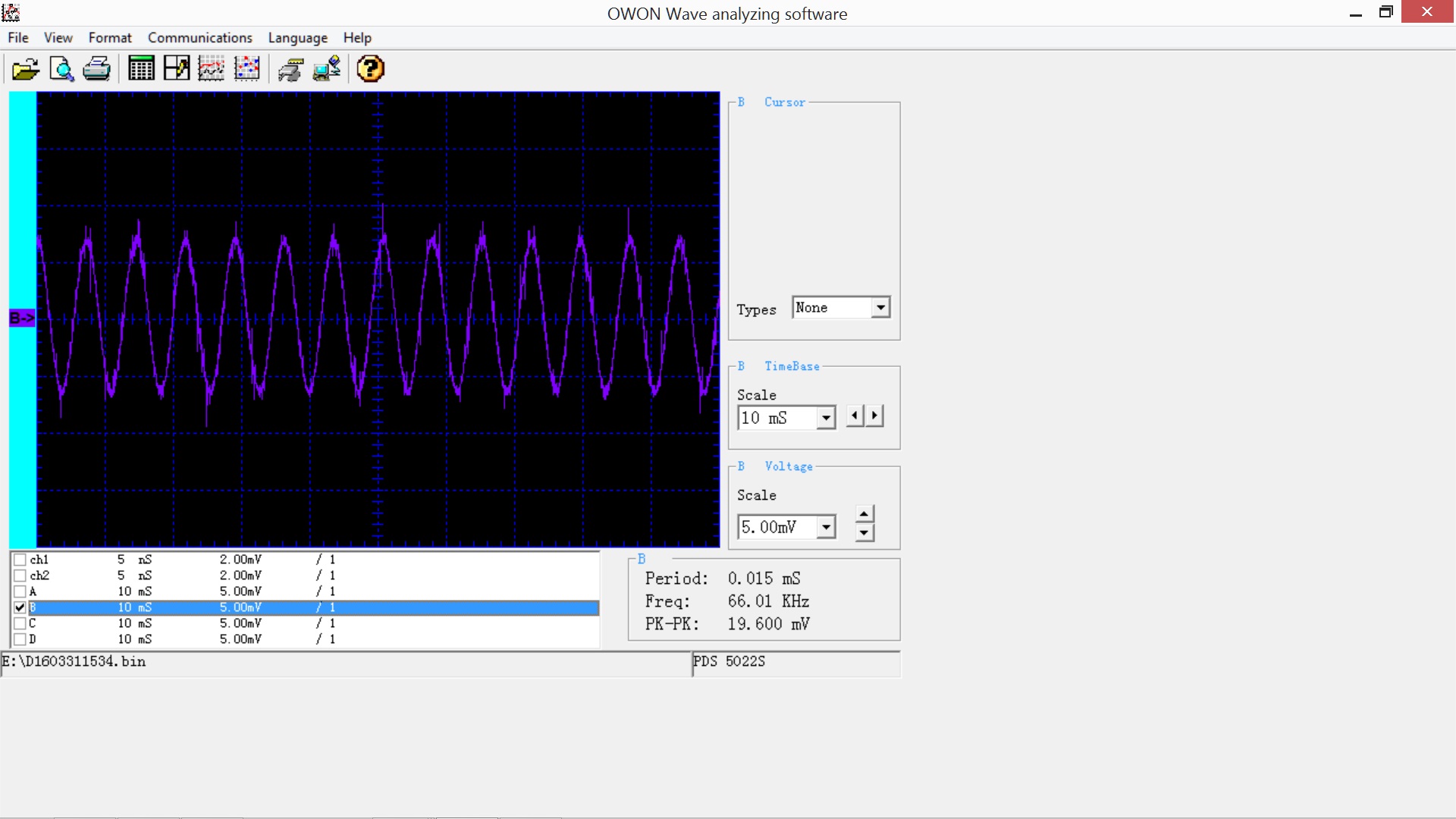1456x819 pixels.
Task: Select the ch2 row in channel list
Action: point(306,576)
